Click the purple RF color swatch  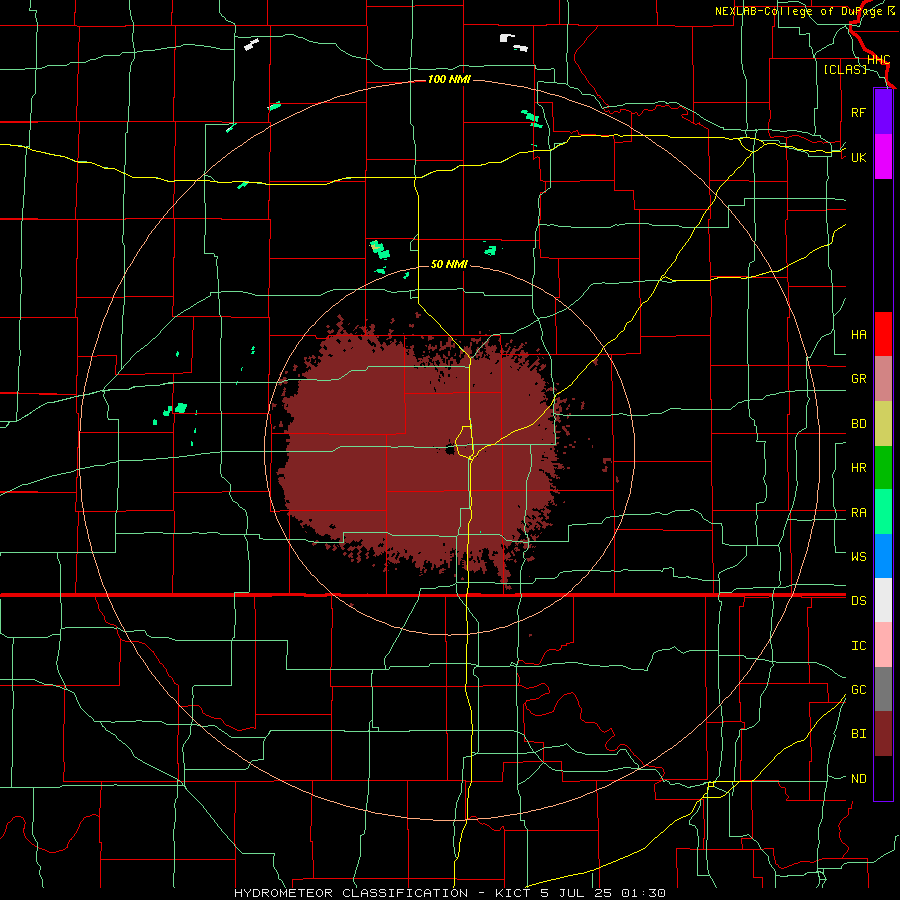(x=883, y=112)
